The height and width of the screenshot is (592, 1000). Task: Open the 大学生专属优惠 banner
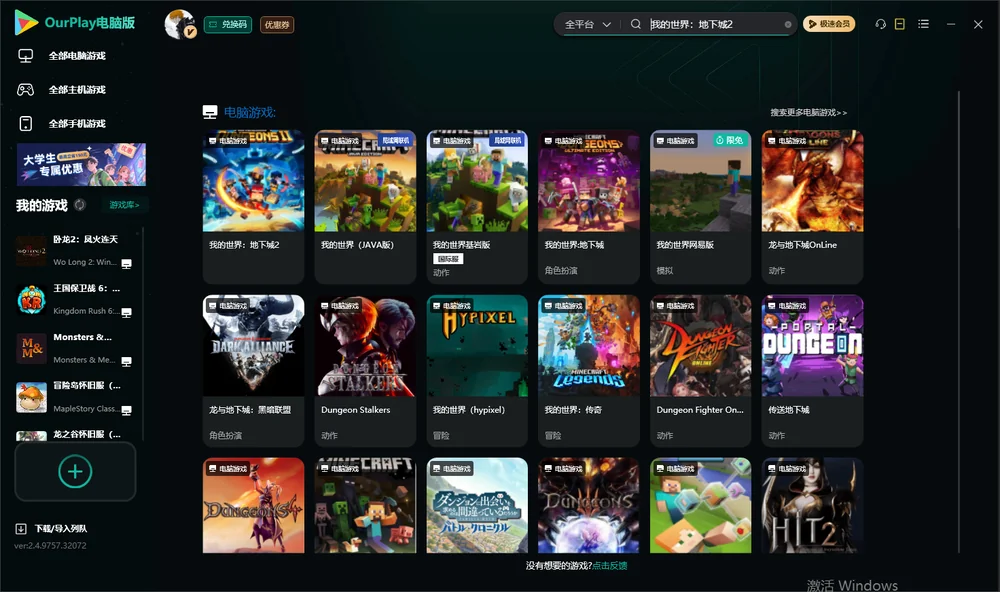81,165
